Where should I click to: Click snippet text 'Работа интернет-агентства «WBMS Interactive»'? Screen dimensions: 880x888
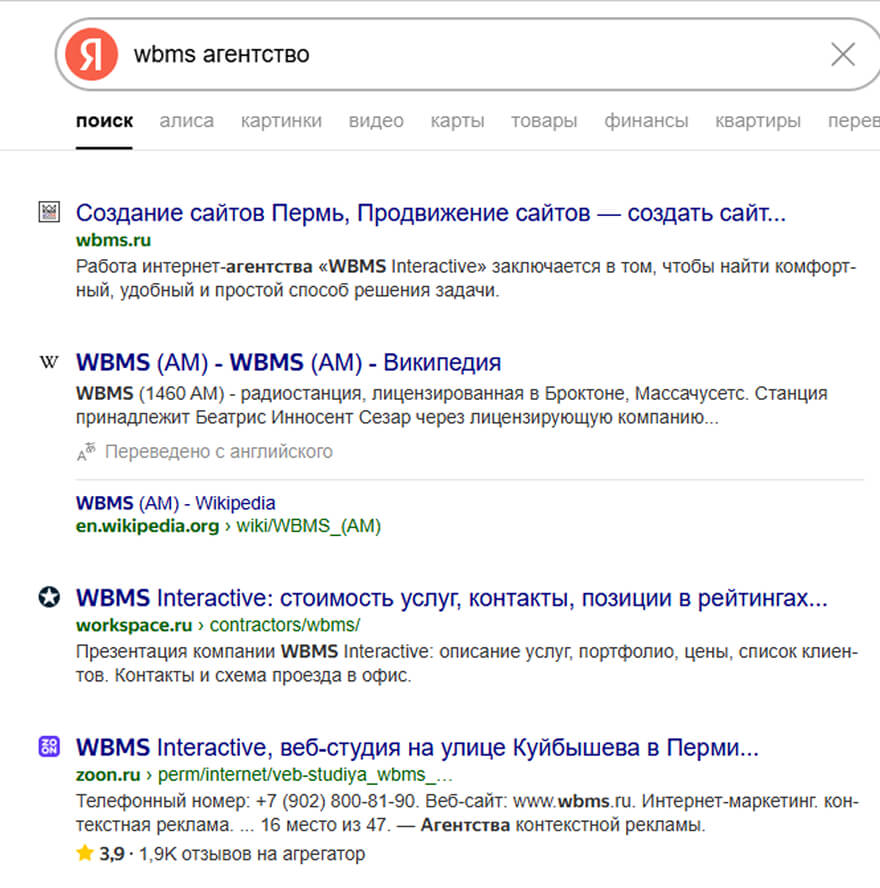click(281, 266)
